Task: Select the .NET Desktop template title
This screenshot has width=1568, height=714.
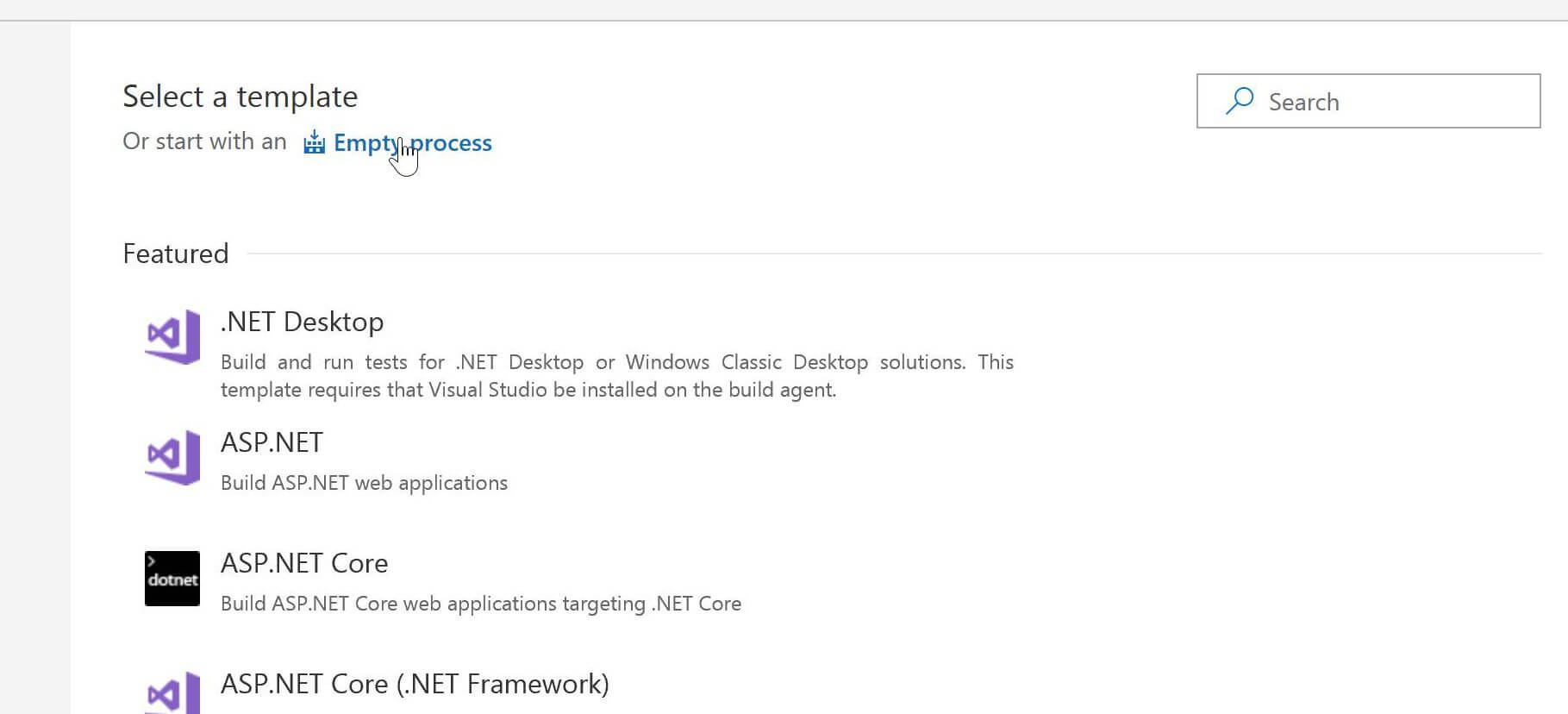Action: pyautogui.click(x=302, y=322)
